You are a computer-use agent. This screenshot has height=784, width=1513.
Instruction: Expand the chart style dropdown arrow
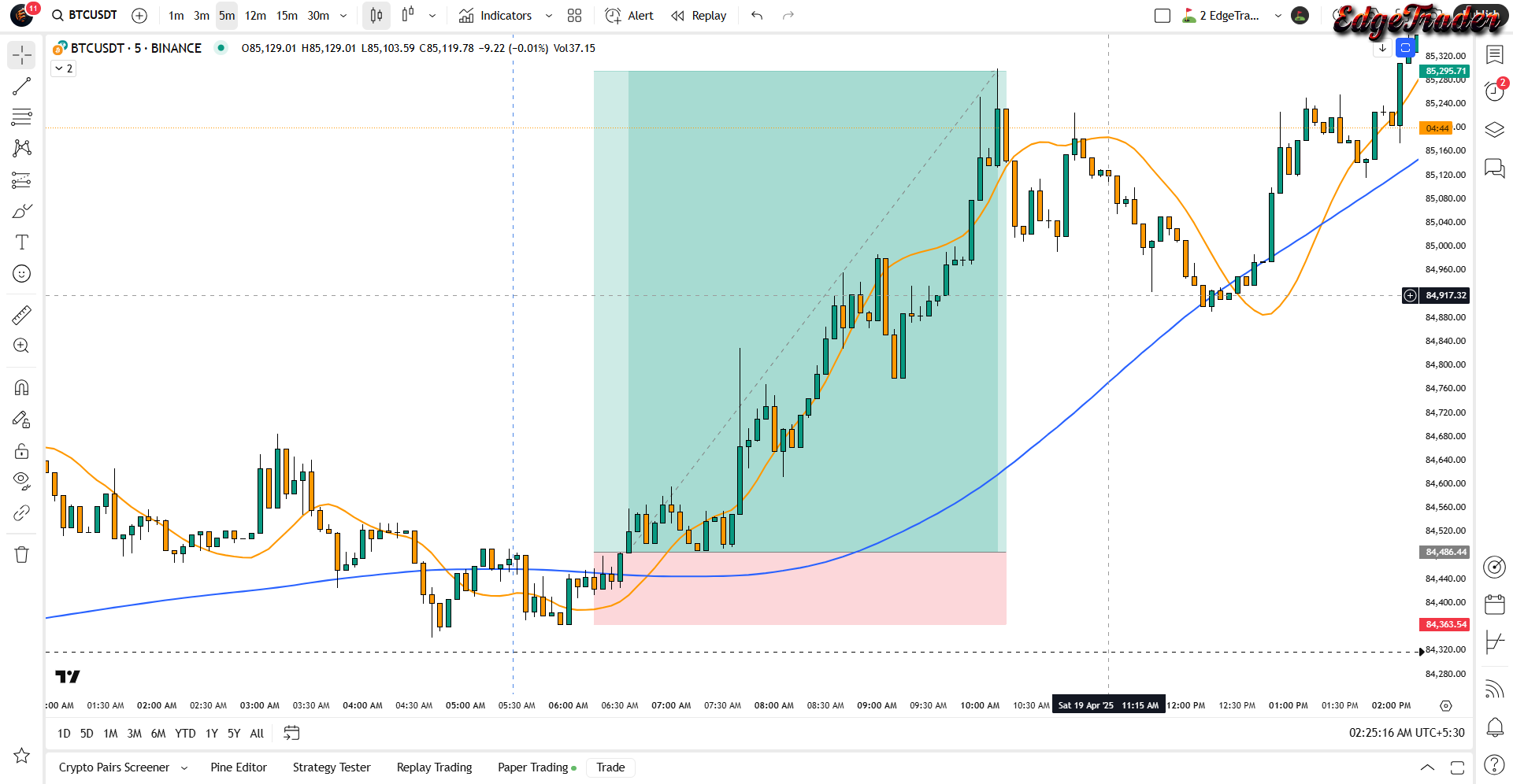(432, 15)
